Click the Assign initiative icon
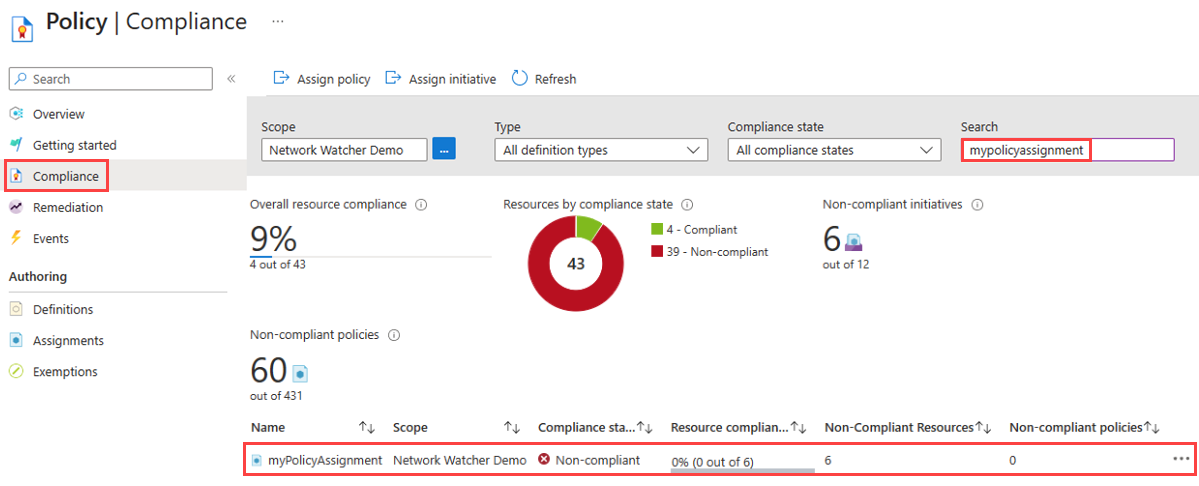Image resolution: width=1199 pixels, height=486 pixels. pyautogui.click(x=393, y=78)
